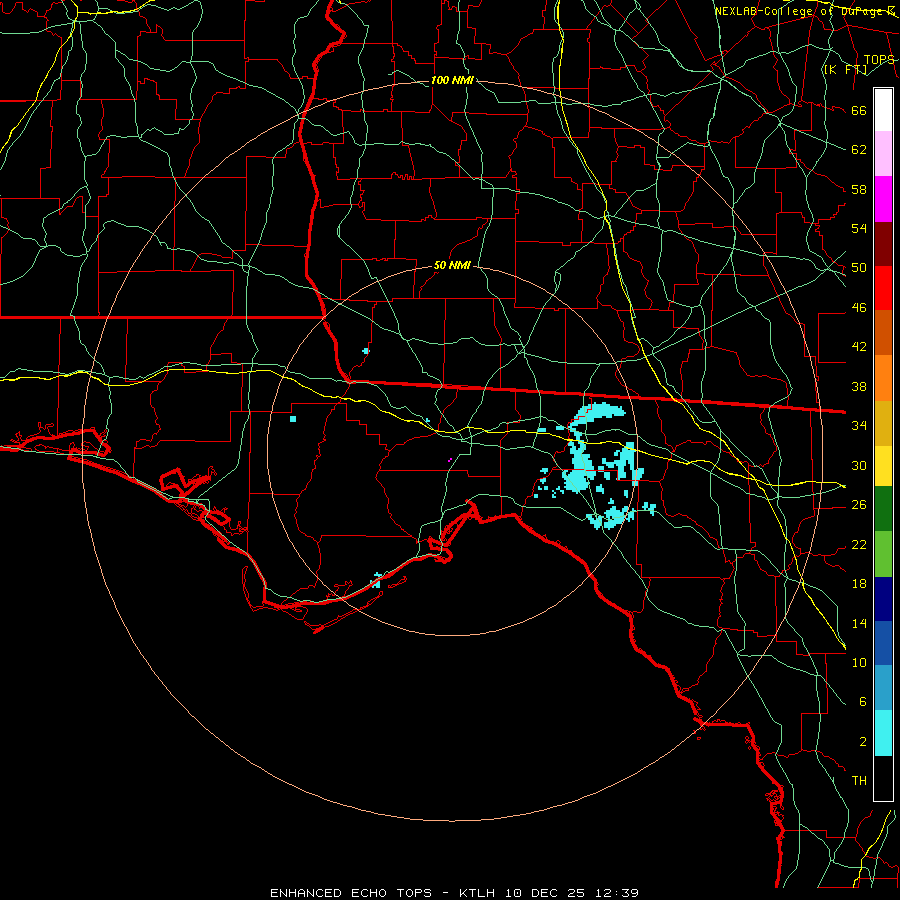The width and height of the screenshot is (900, 900).
Task: Click the '50' legend value
Action: (x=859, y=268)
